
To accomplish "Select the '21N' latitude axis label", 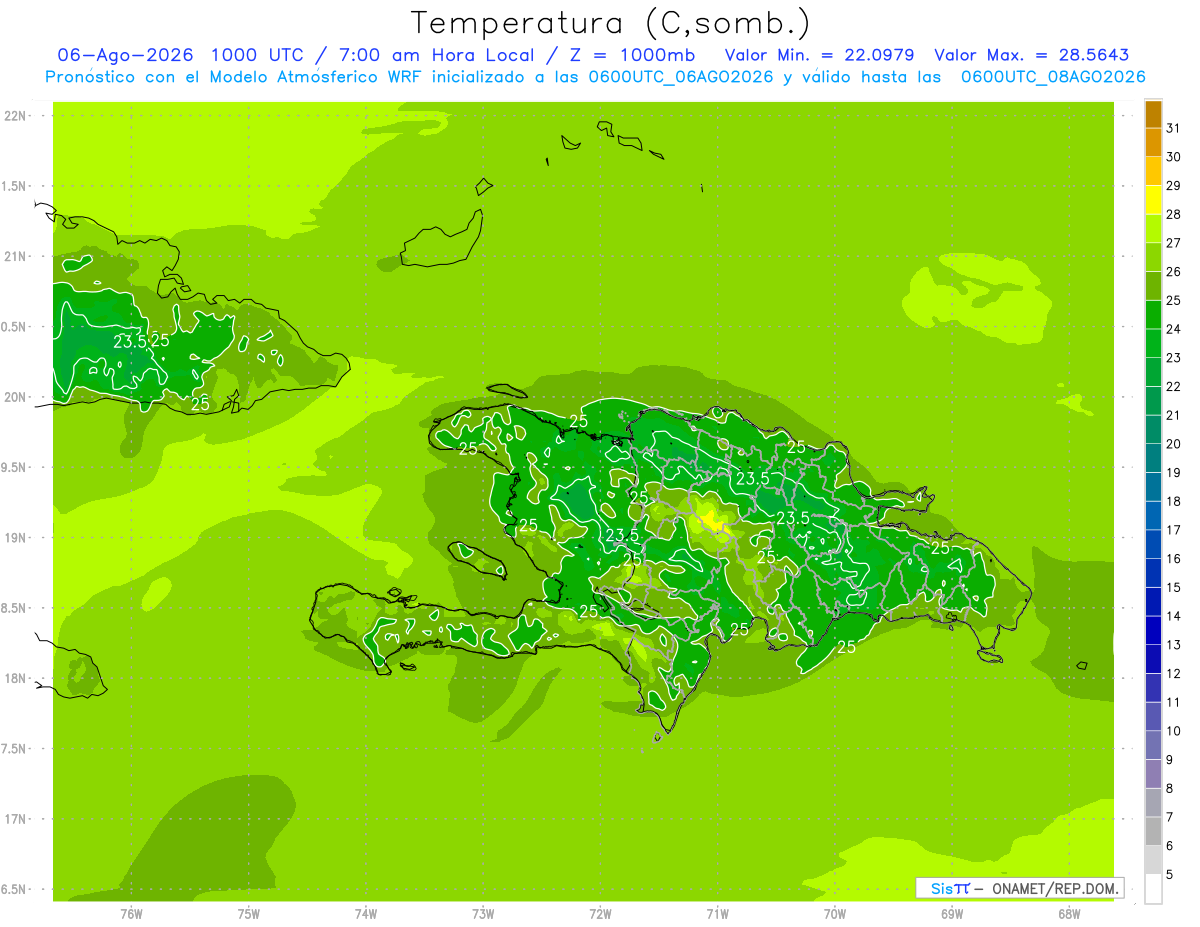I will click(x=15, y=256).
